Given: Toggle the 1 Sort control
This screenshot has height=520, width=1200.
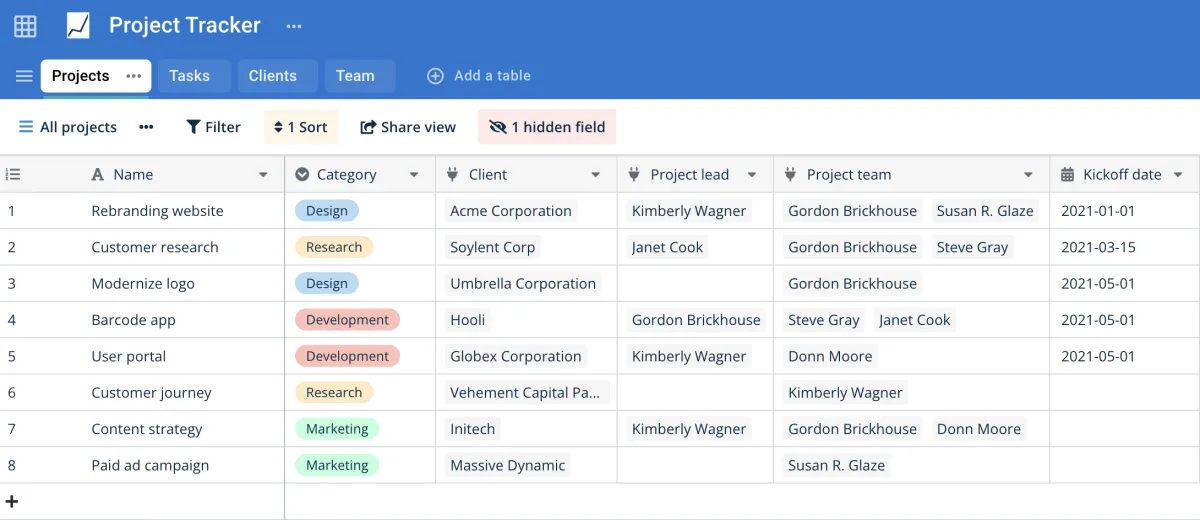Looking at the screenshot, I should pos(301,127).
